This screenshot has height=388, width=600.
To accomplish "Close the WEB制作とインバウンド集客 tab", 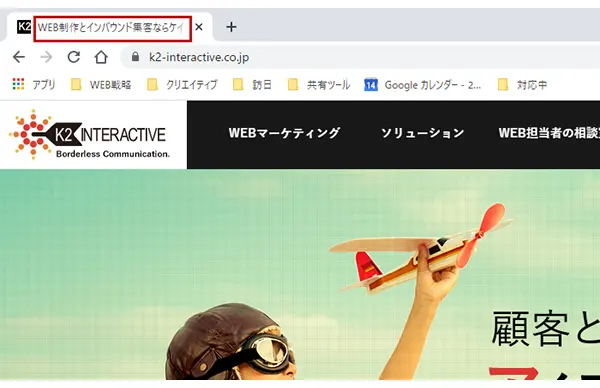I will pyautogui.click(x=199, y=27).
